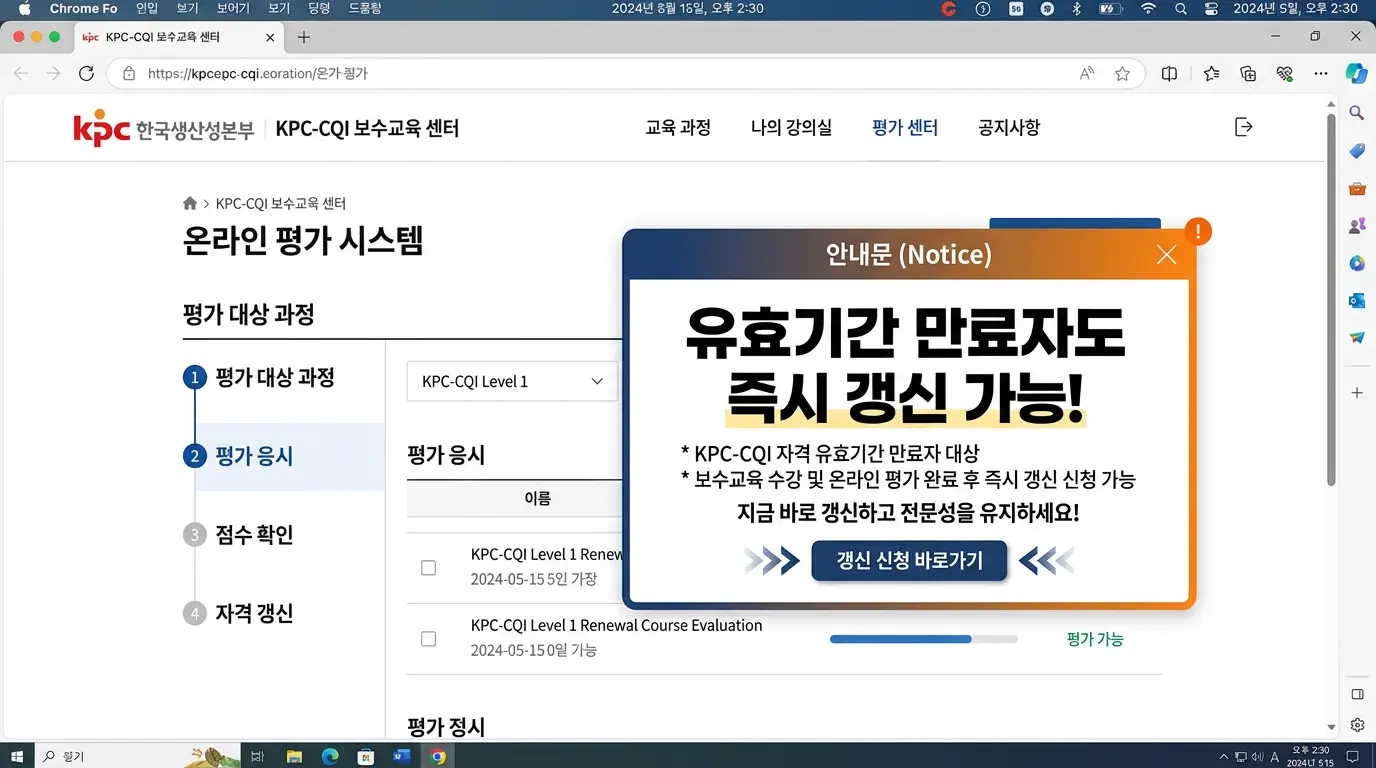Add page to favorites with star icon
This screenshot has width=1376, height=768.
[x=1122, y=73]
